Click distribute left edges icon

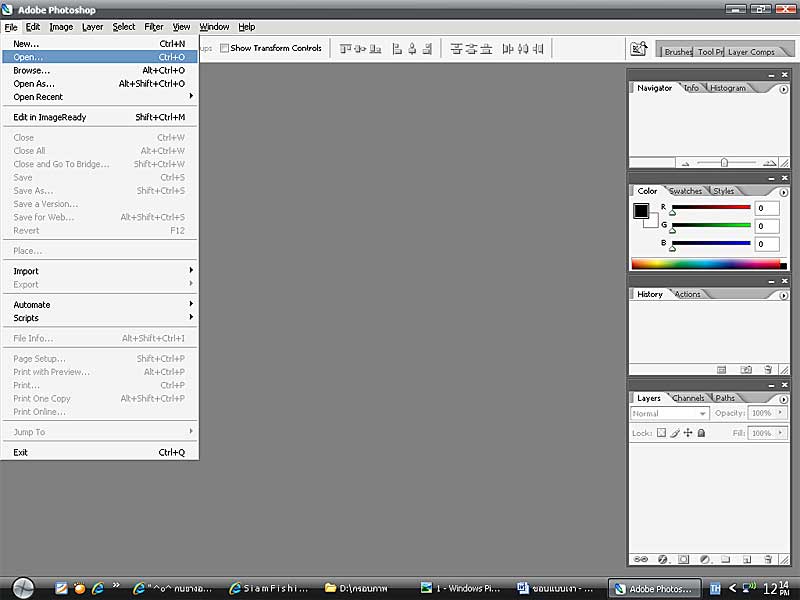[508, 48]
